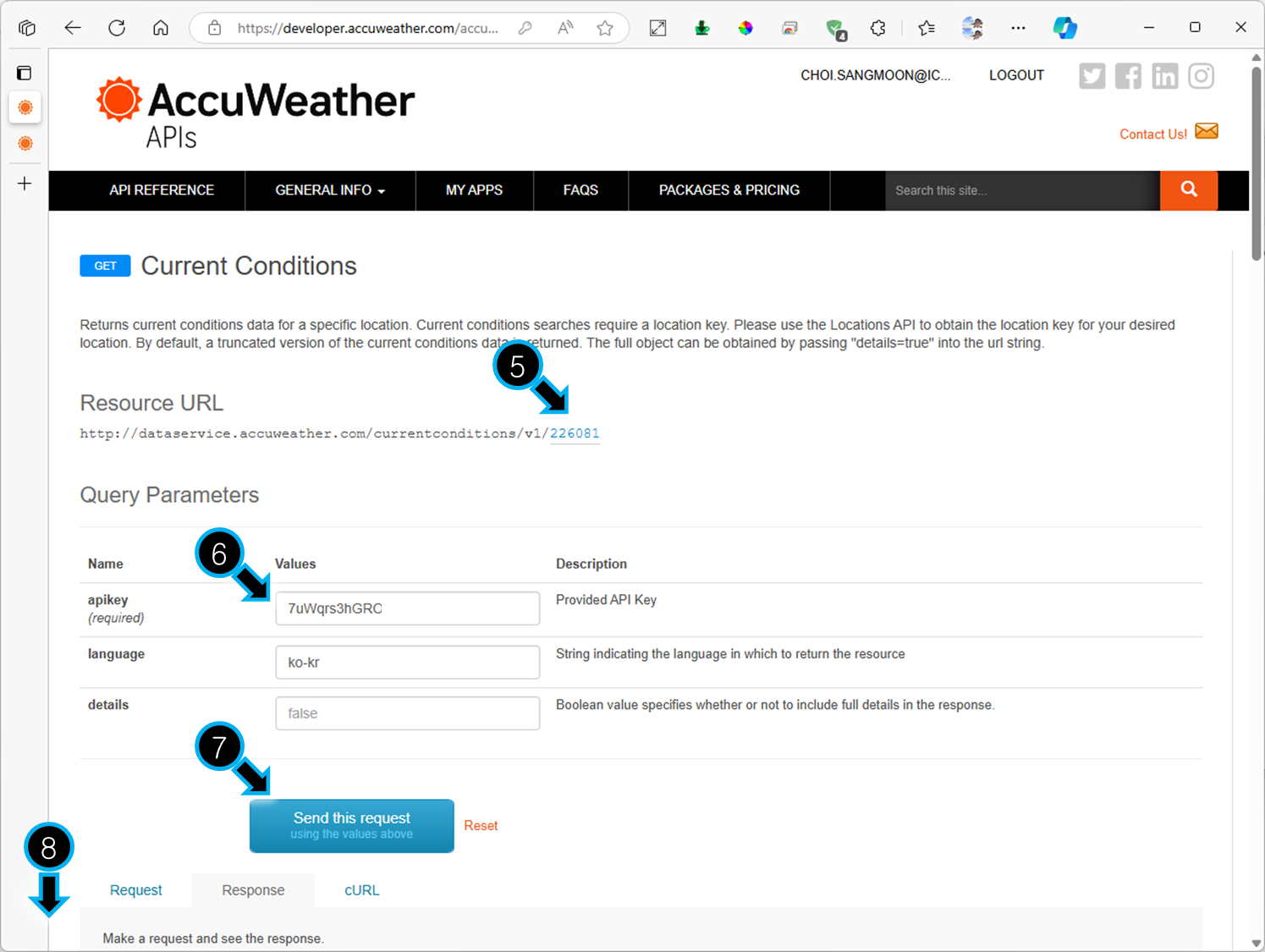The width and height of the screenshot is (1265, 952).
Task: Visit AccuWeather Facebook icon
Action: tap(1128, 76)
